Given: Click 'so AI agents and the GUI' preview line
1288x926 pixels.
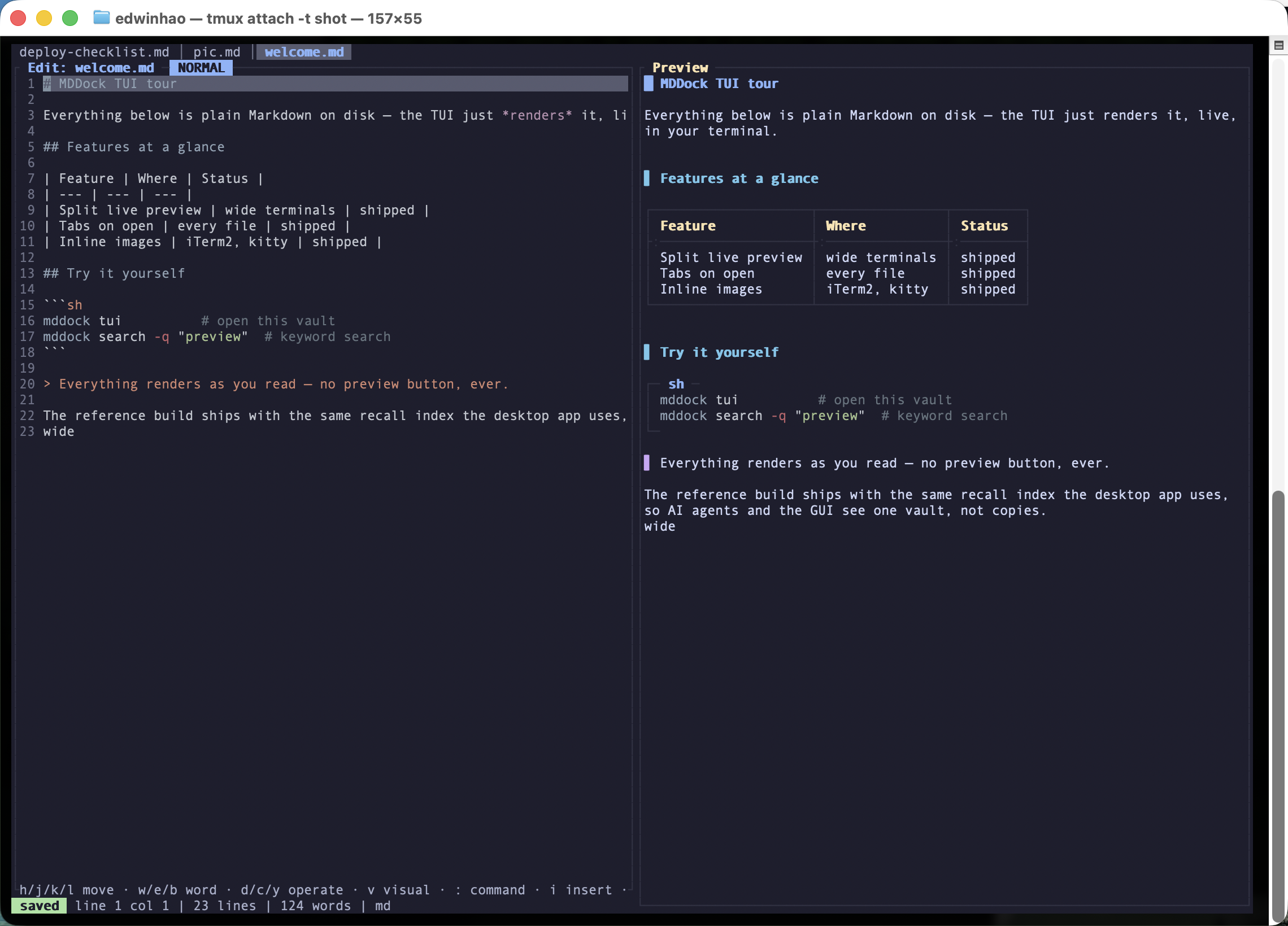Looking at the screenshot, I should coord(845,510).
